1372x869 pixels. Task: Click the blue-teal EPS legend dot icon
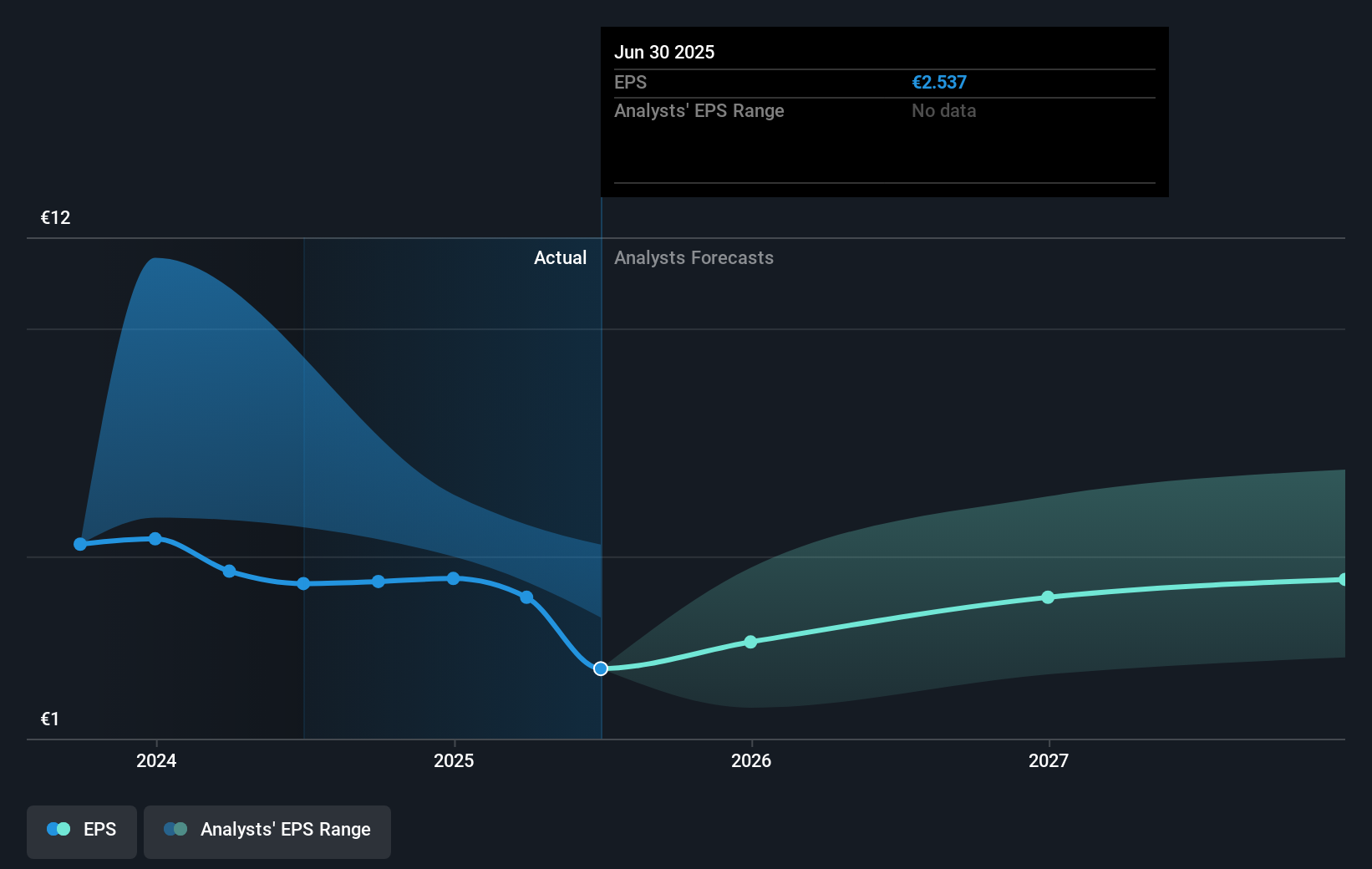tap(58, 829)
